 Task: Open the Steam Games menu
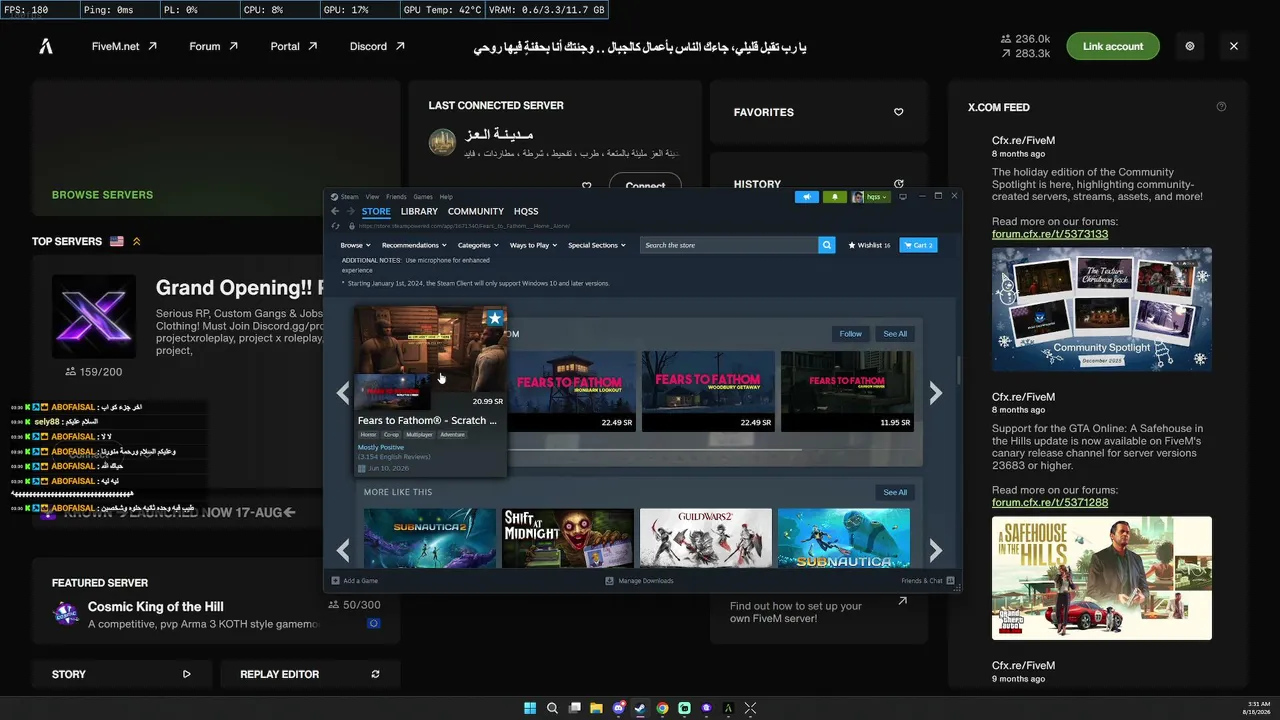pyautogui.click(x=423, y=197)
